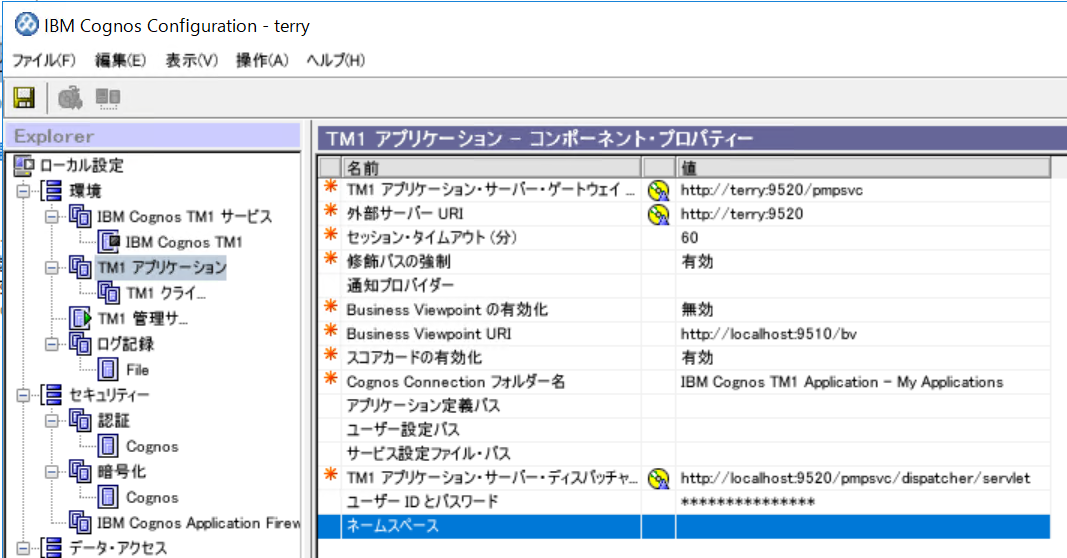1067x558 pixels.
Task: Click the http://terry:9520 external server value
Action: pos(742,214)
